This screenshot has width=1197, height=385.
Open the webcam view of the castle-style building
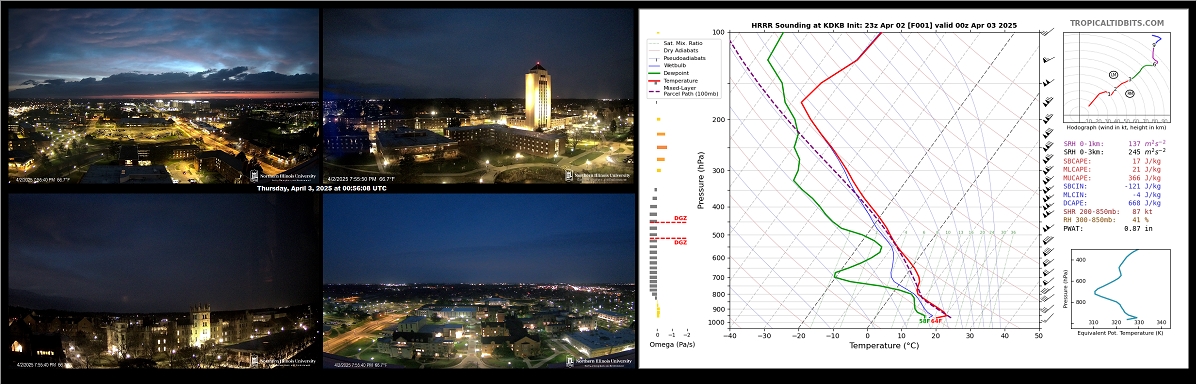tap(163, 280)
